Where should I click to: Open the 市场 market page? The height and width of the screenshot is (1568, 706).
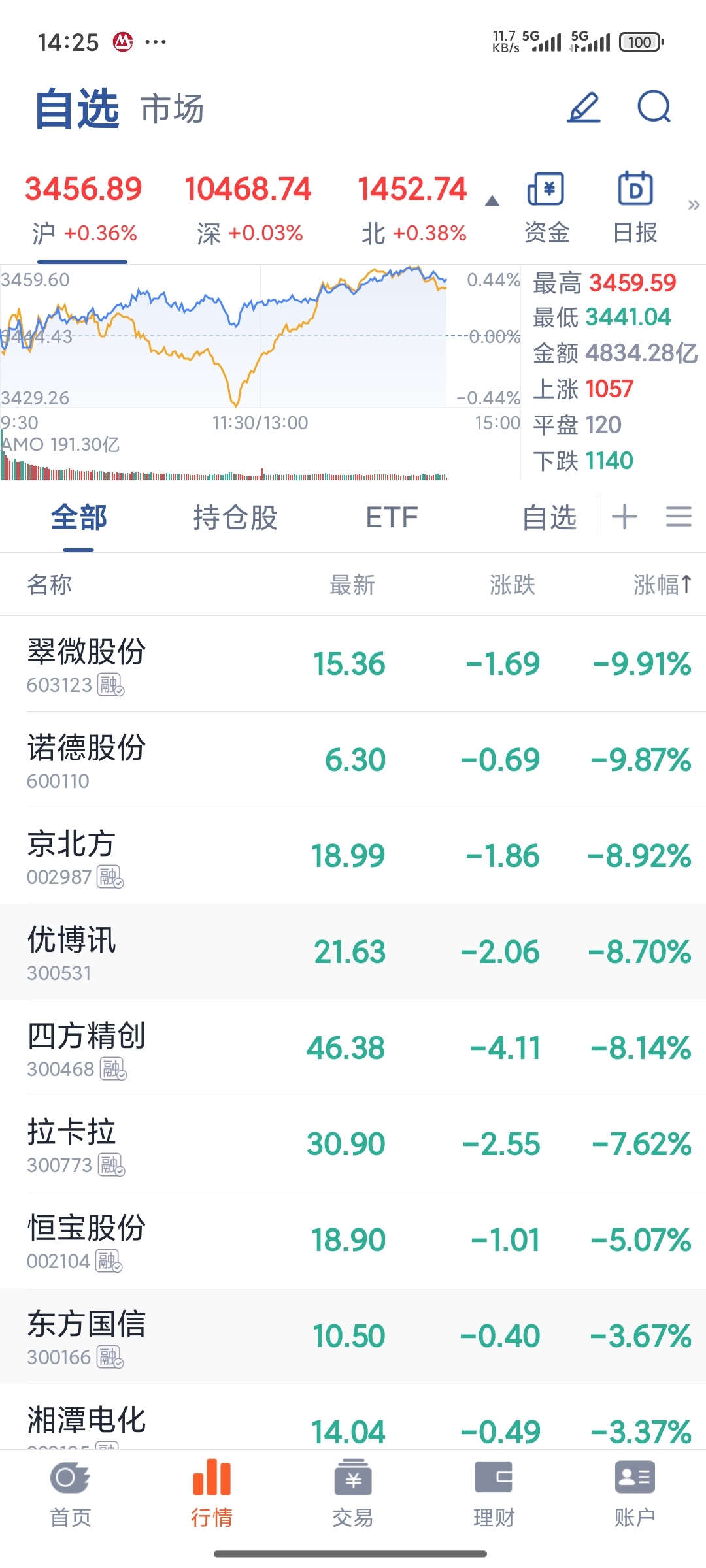[x=173, y=108]
